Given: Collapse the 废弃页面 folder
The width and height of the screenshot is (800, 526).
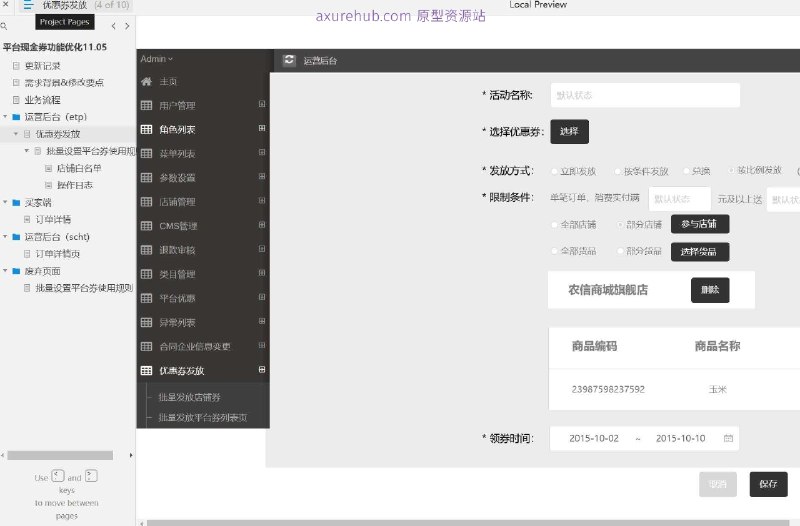Looking at the screenshot, I should (5, 271).
